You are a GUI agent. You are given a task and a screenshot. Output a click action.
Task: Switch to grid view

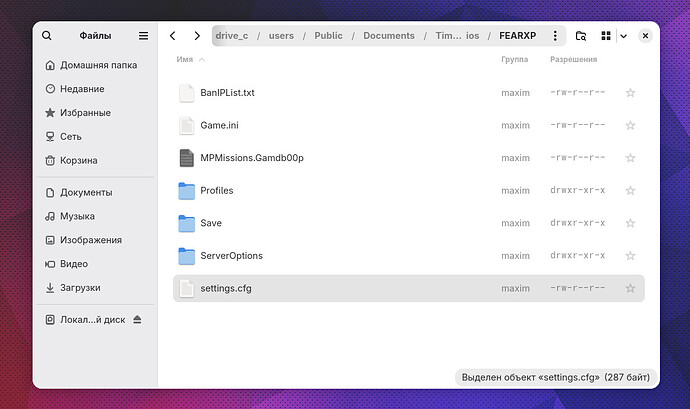[x=606, y=36]
